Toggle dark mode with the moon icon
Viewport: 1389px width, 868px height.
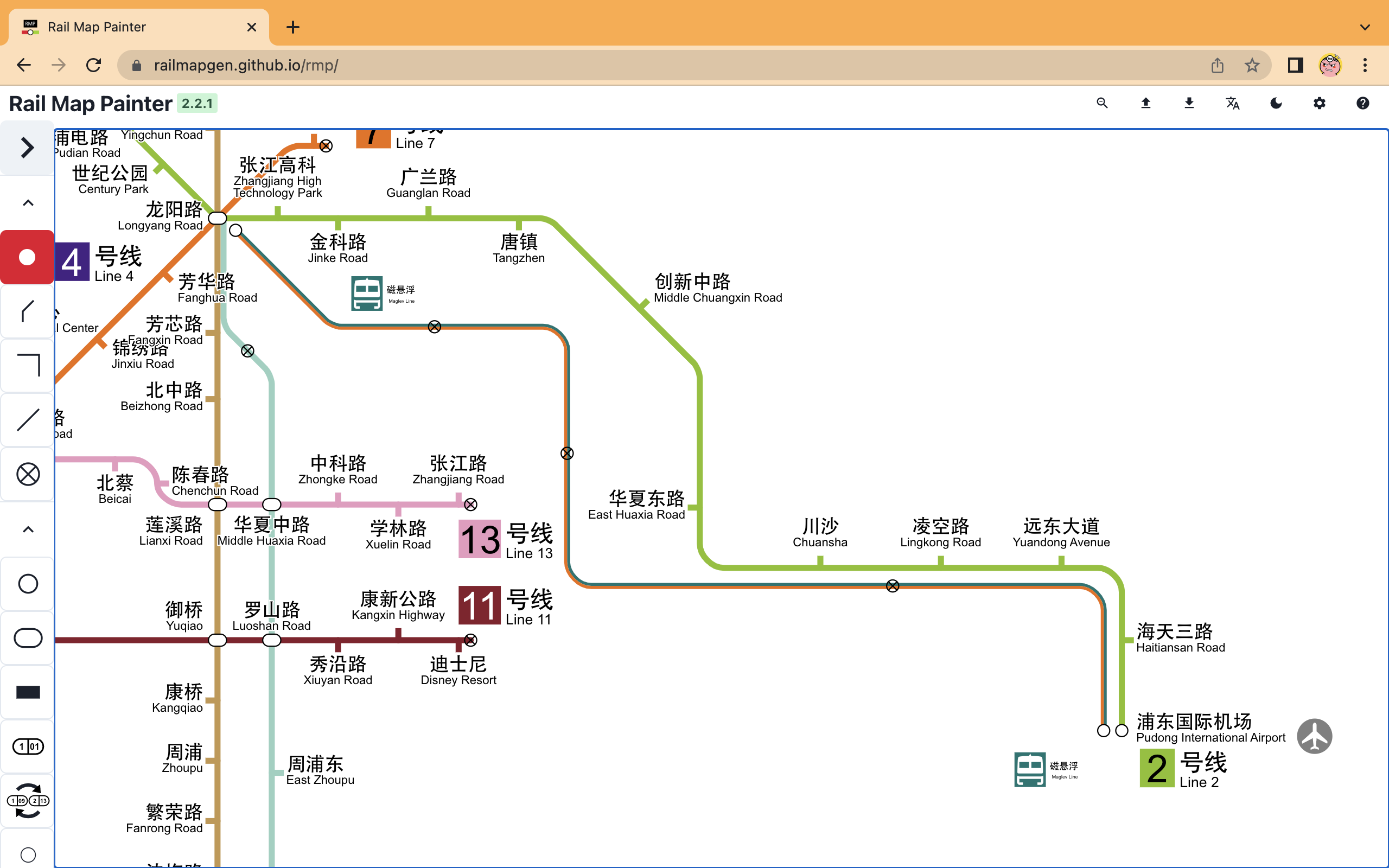point(1276,103)
